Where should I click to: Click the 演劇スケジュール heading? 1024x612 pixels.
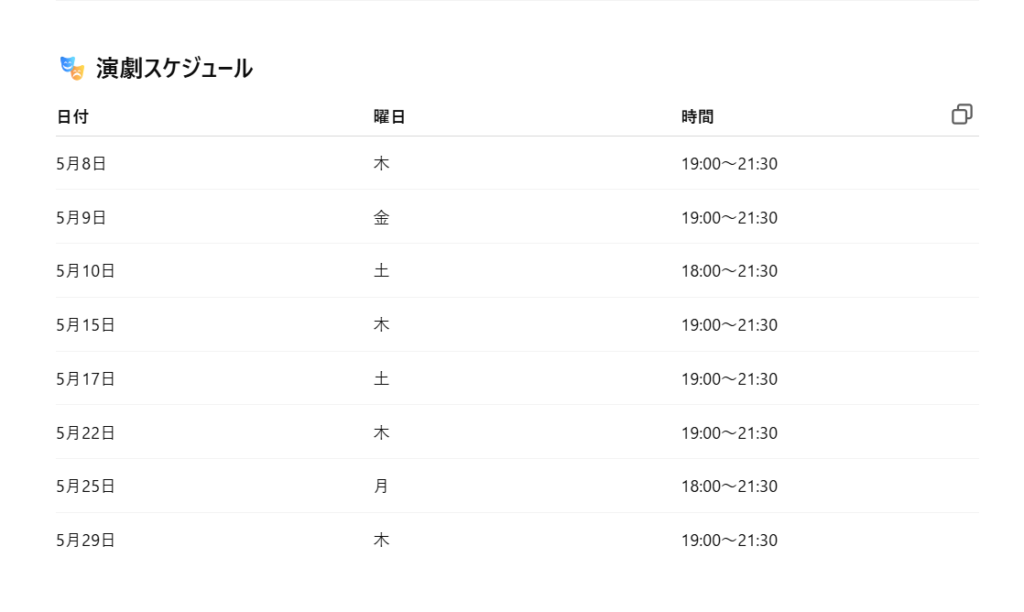coord(174,68)
